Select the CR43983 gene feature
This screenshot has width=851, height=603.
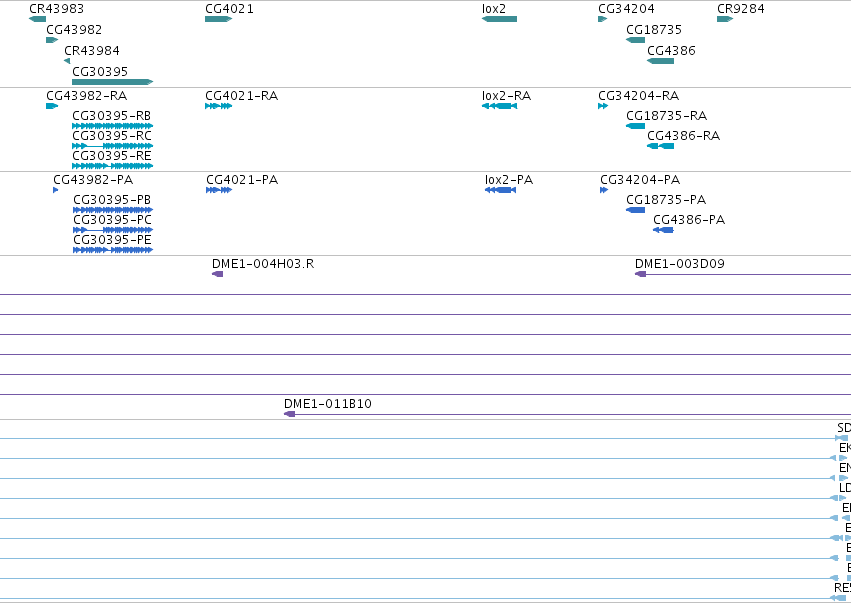pyautogui.click(x=37, y=19)
